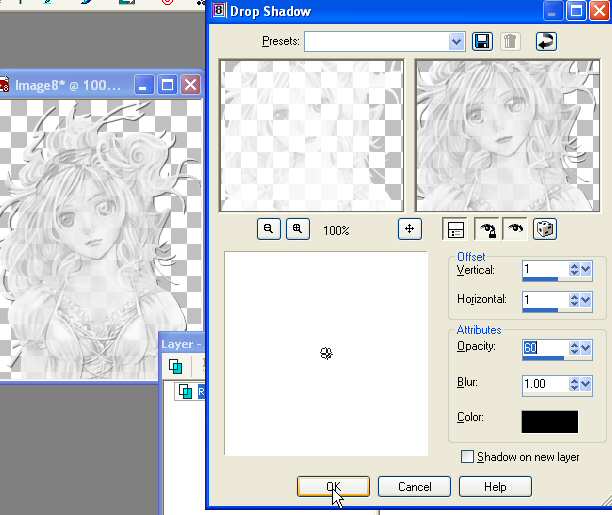Click the Vertical offset input field

tap(545, 269)
